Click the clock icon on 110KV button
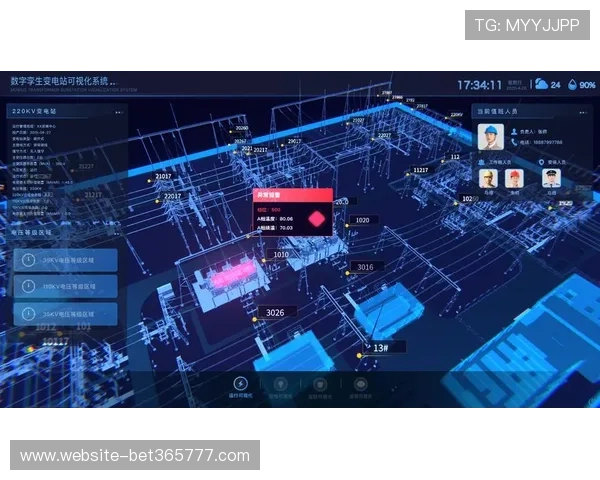 click(x=28, y=286)
